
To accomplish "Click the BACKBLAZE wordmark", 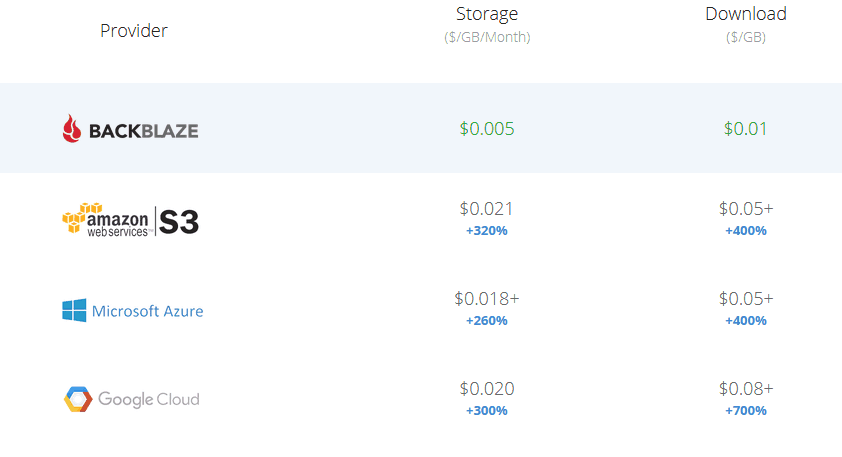I will point(143,131).
